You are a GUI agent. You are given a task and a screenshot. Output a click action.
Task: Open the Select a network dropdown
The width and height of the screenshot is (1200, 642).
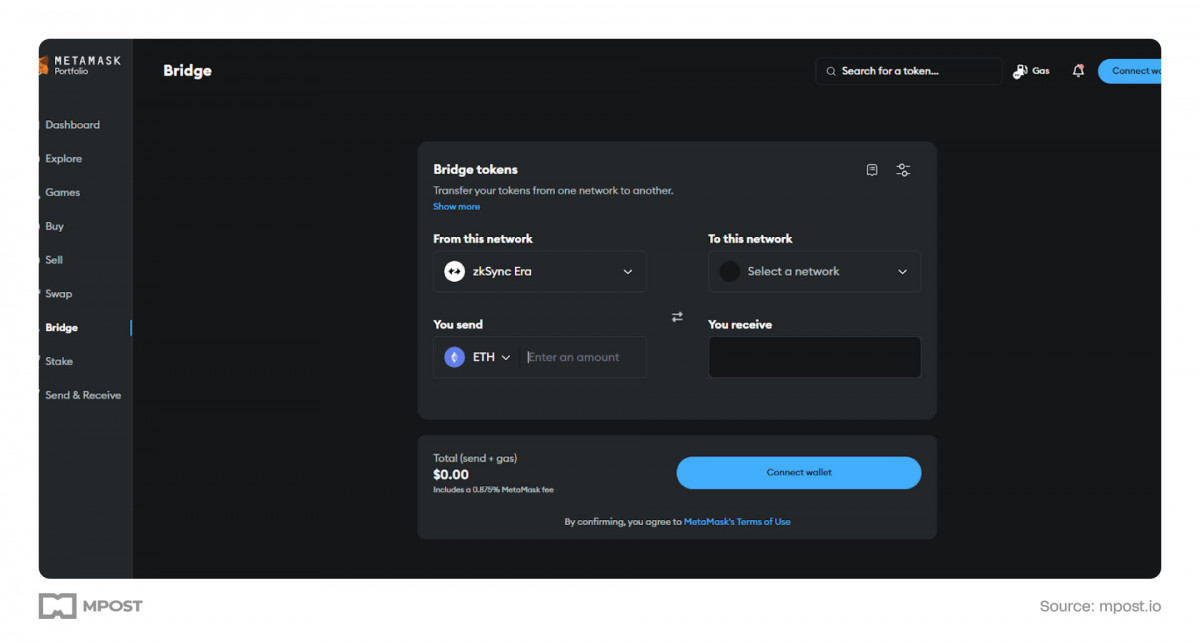click(x=814, y=271)
